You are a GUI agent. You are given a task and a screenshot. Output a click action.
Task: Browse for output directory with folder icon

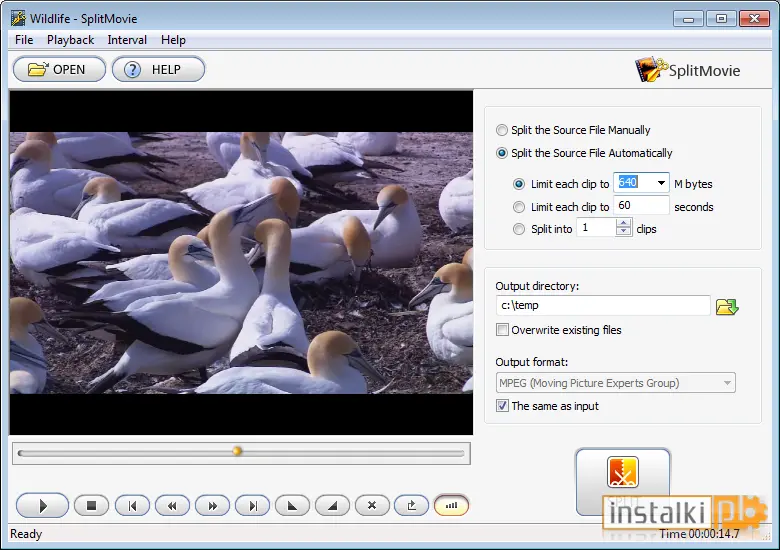point(727,306)
